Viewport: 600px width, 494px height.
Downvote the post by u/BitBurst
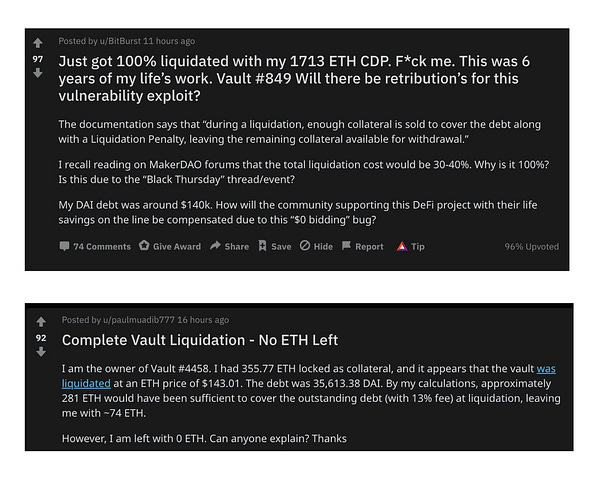[39, 73]
